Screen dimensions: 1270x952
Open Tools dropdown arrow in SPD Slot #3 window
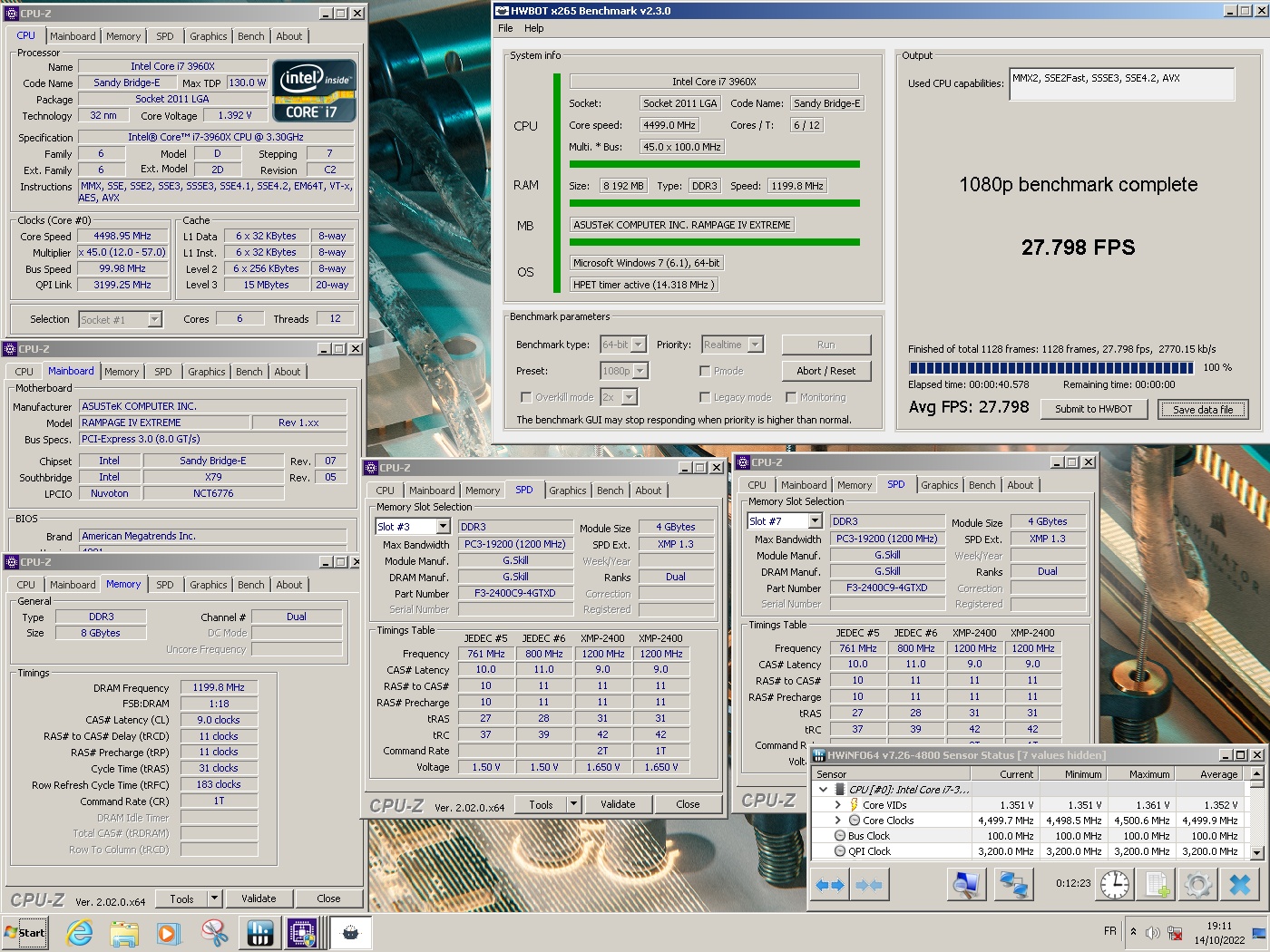click(573, 804)
